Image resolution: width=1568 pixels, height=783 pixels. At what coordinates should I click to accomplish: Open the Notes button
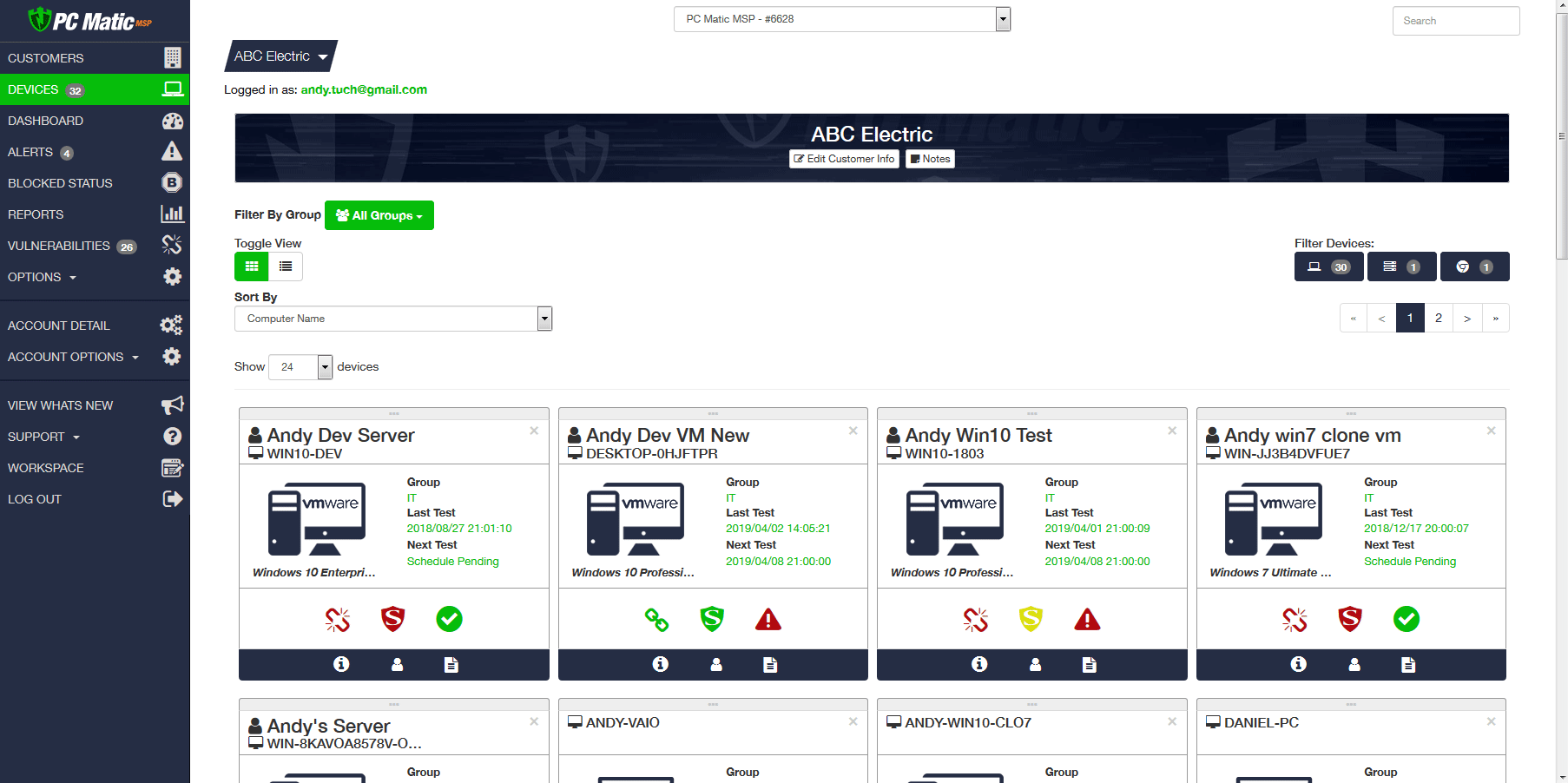(x=930, y=159)
